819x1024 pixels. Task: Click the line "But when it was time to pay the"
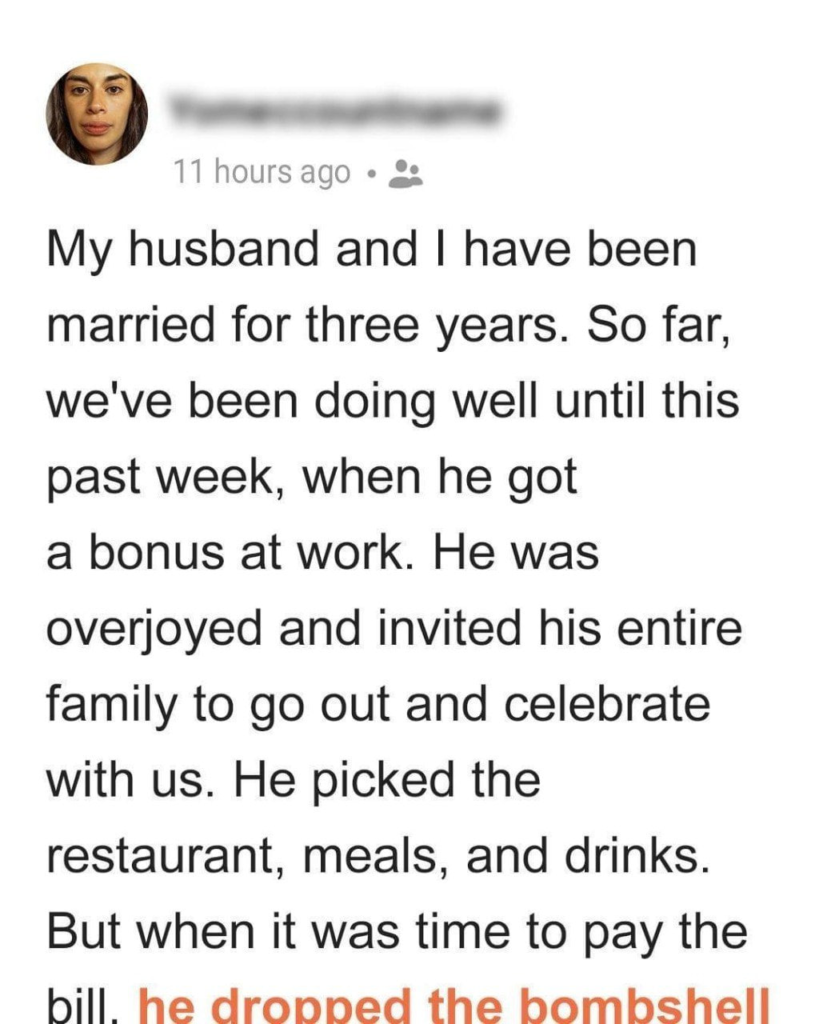(396, 933)
